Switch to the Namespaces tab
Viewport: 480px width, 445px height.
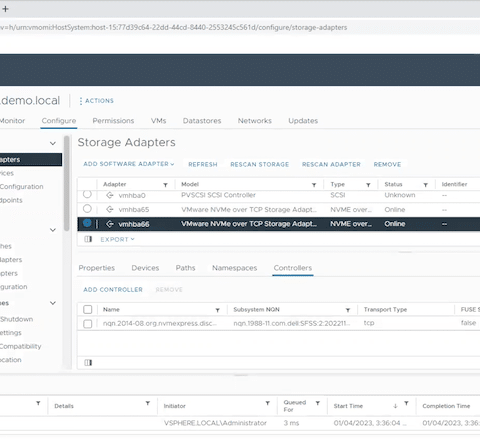pos(235,268)
